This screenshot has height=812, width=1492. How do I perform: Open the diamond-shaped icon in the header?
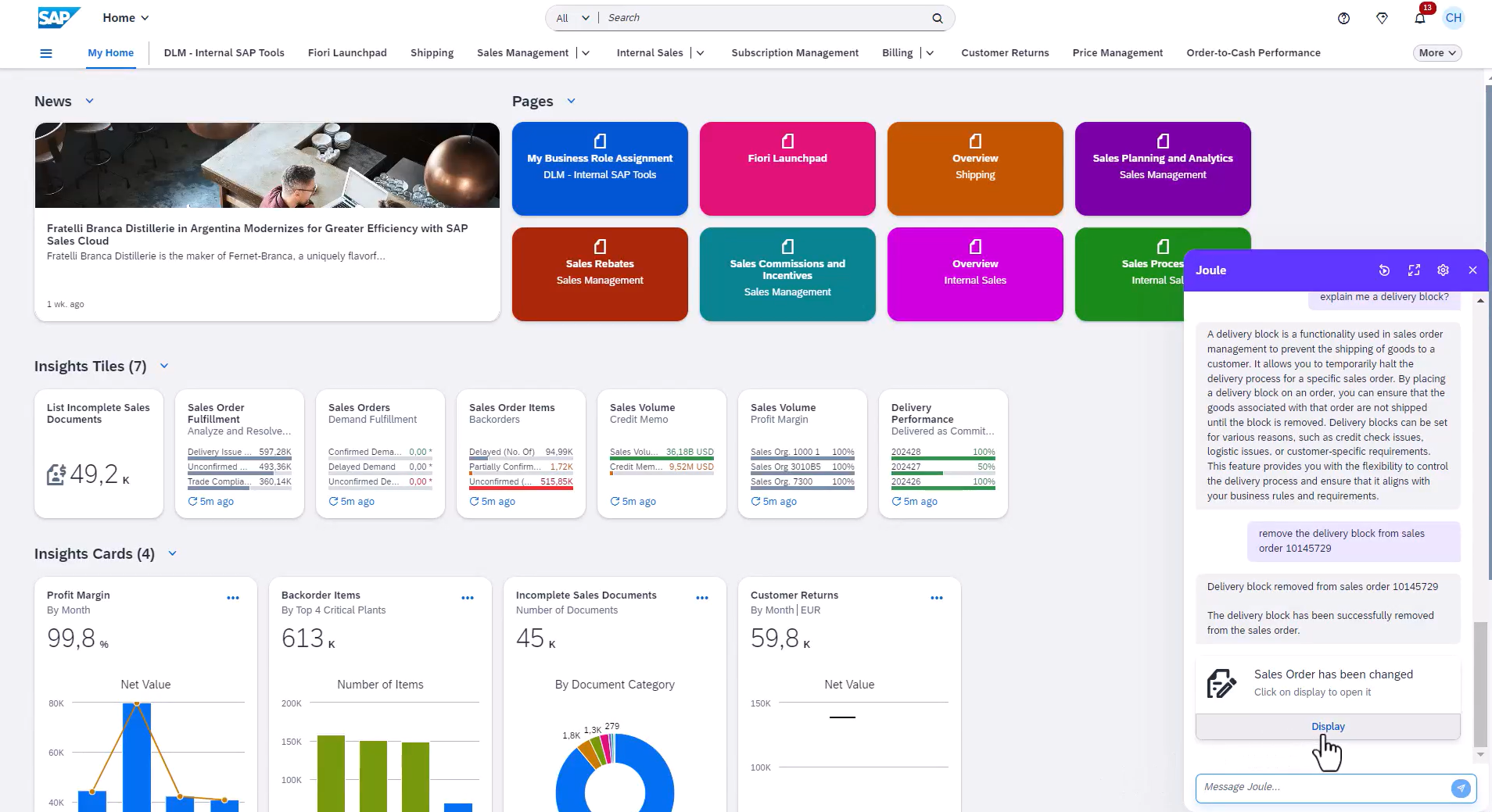coord(1382,18)
